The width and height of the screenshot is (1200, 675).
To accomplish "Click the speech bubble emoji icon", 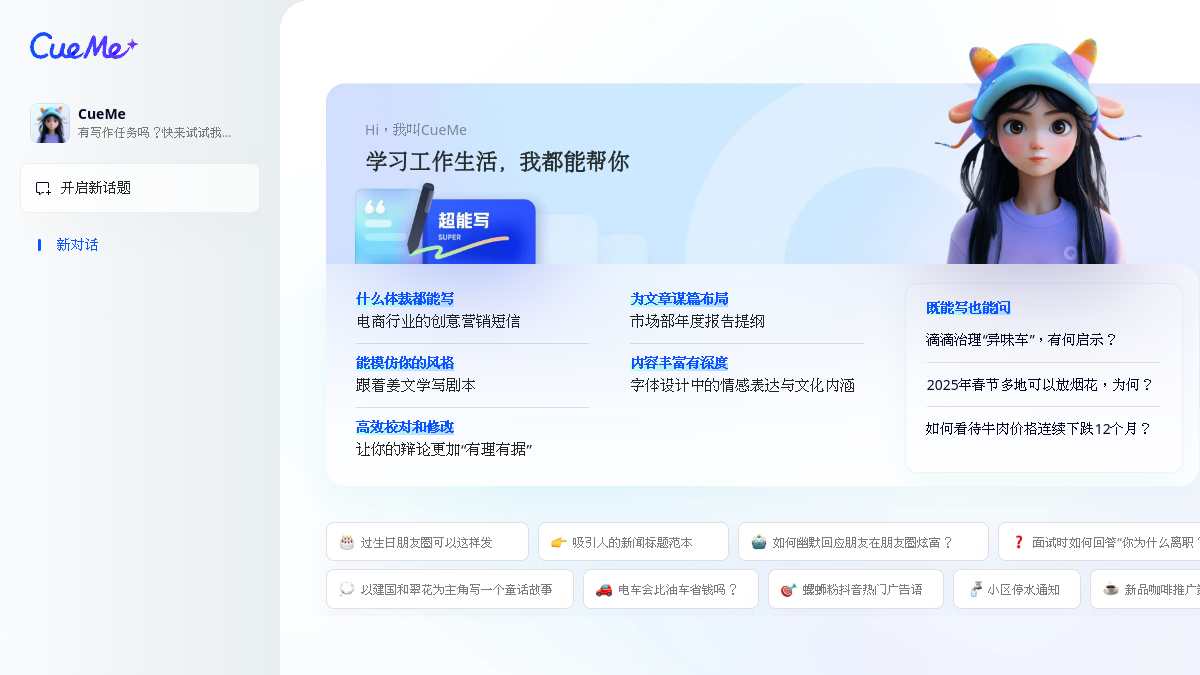I will click(347, 589).
